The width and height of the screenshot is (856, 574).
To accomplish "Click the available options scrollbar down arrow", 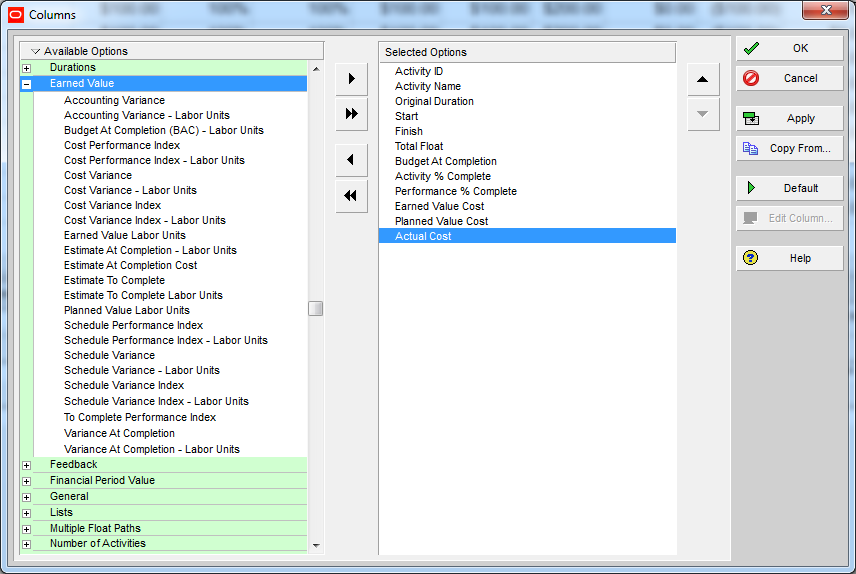I will click(316, 545).
